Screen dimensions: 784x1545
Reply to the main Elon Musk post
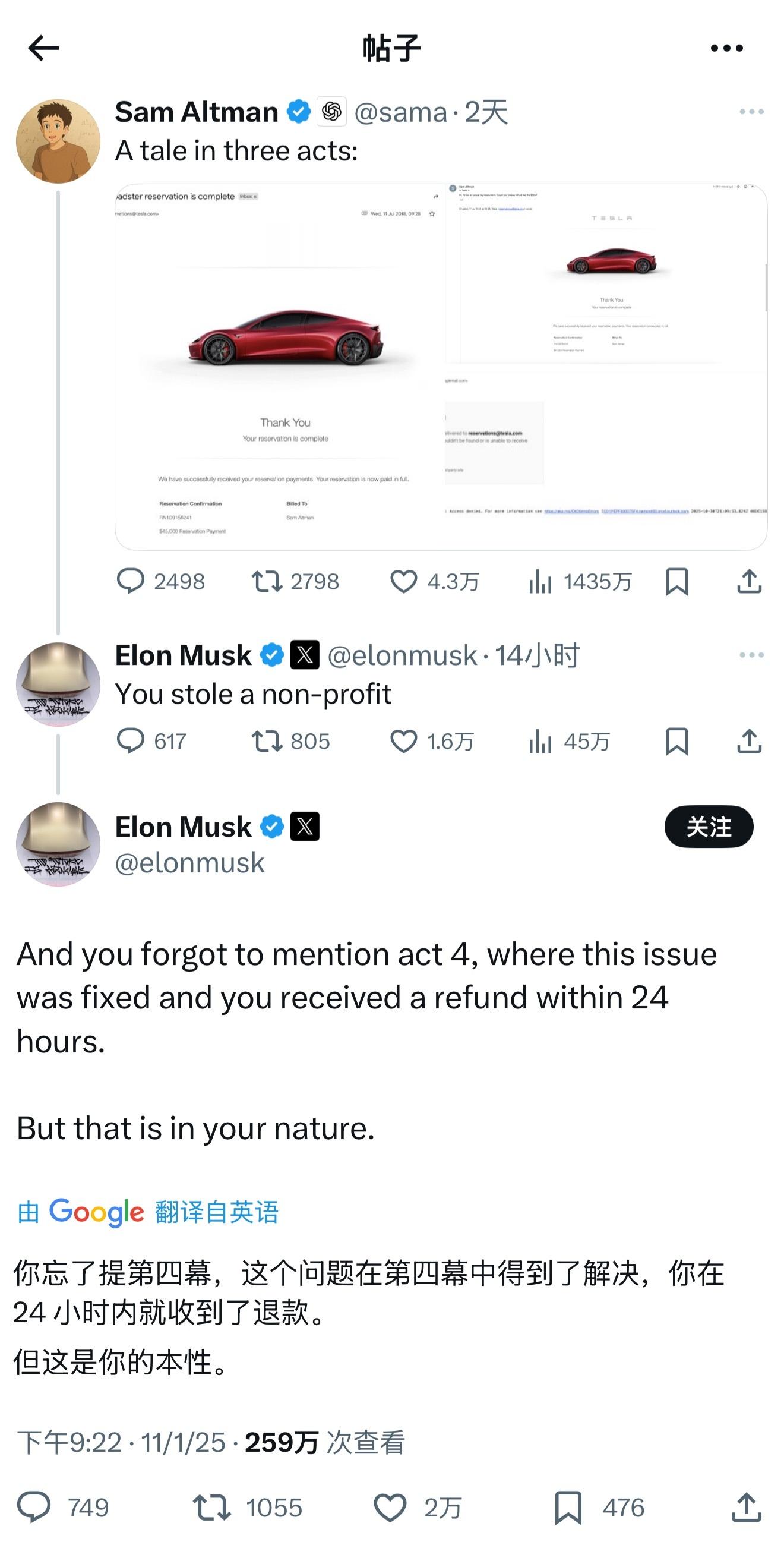[x=34, y=1507]
